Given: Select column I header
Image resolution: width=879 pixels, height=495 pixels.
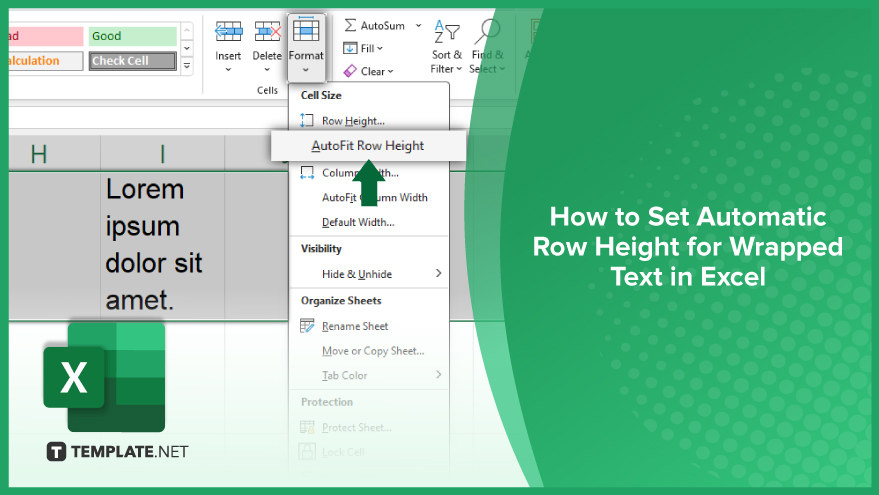Looking at the screenshot, I should [163, 153].
